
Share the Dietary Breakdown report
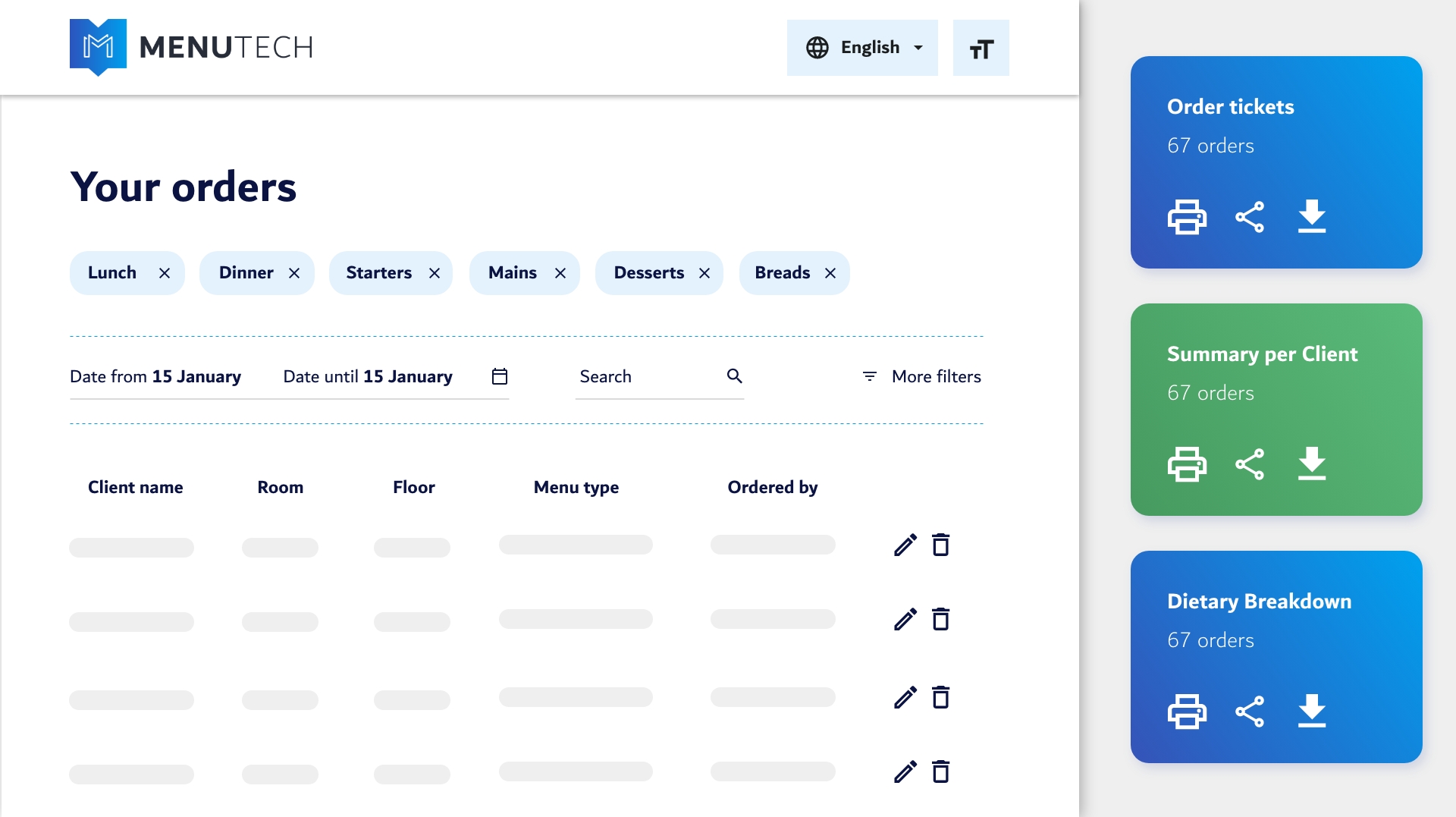tap(1250, 712)
